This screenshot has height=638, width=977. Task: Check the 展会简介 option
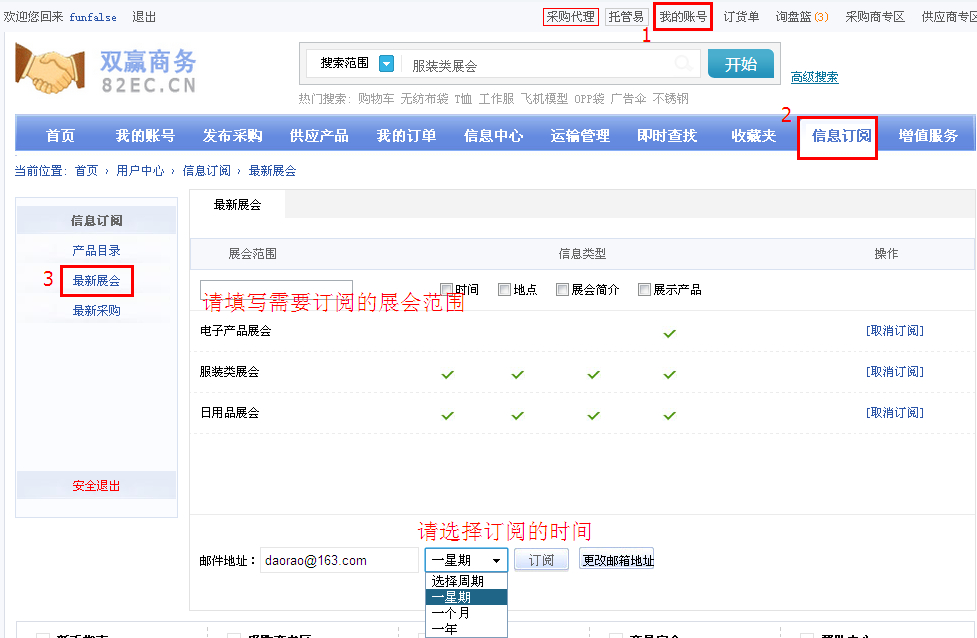[x=562, y=289]
